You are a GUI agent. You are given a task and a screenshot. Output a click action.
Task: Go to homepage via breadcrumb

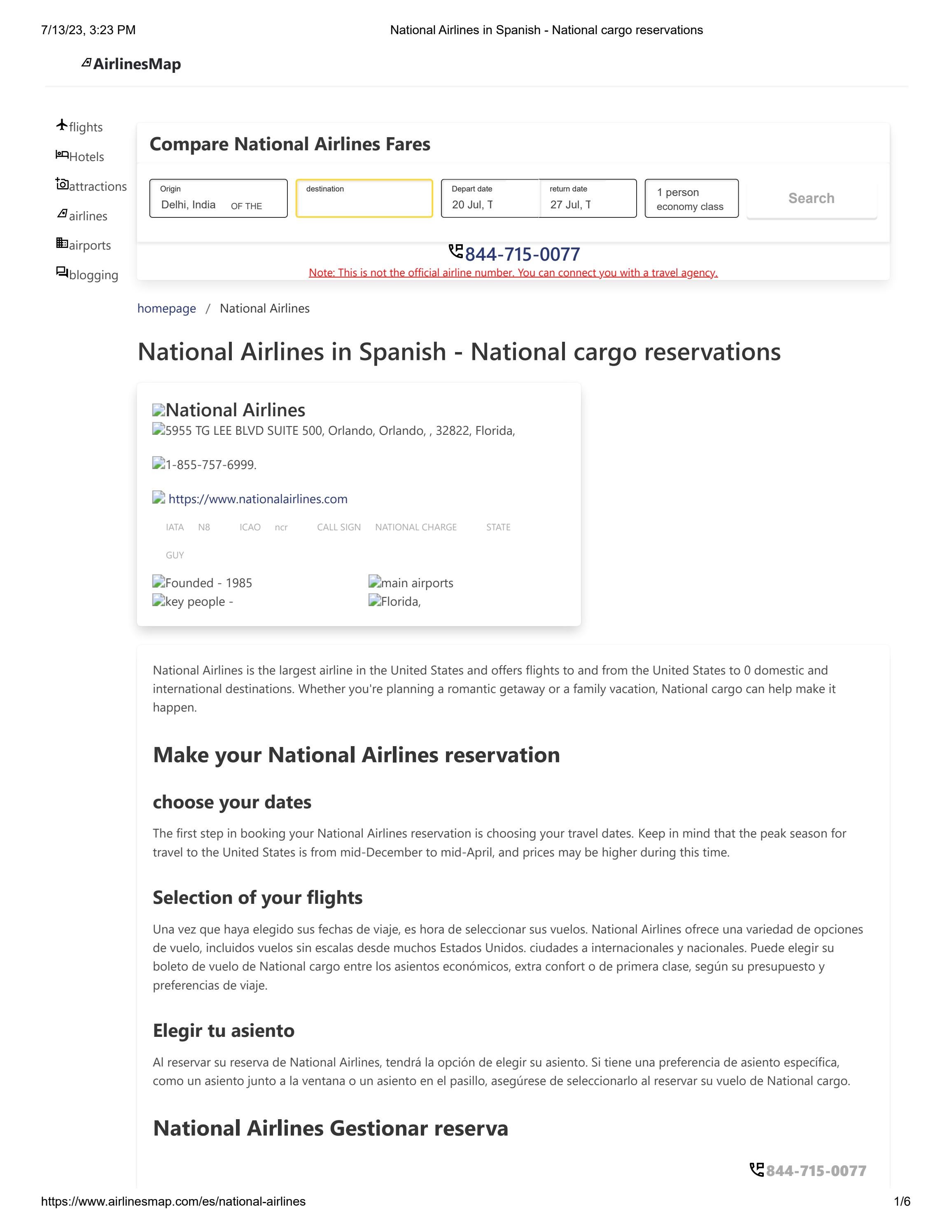[167, 308]
